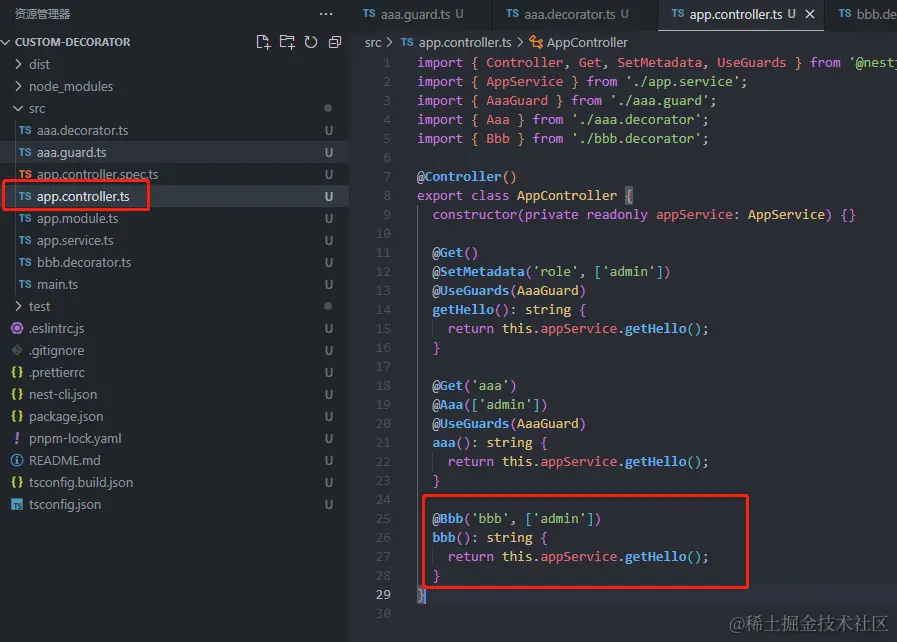Click the src breadcrumb segment
Viewport: 897px width, 642px height.
(373, 42)
